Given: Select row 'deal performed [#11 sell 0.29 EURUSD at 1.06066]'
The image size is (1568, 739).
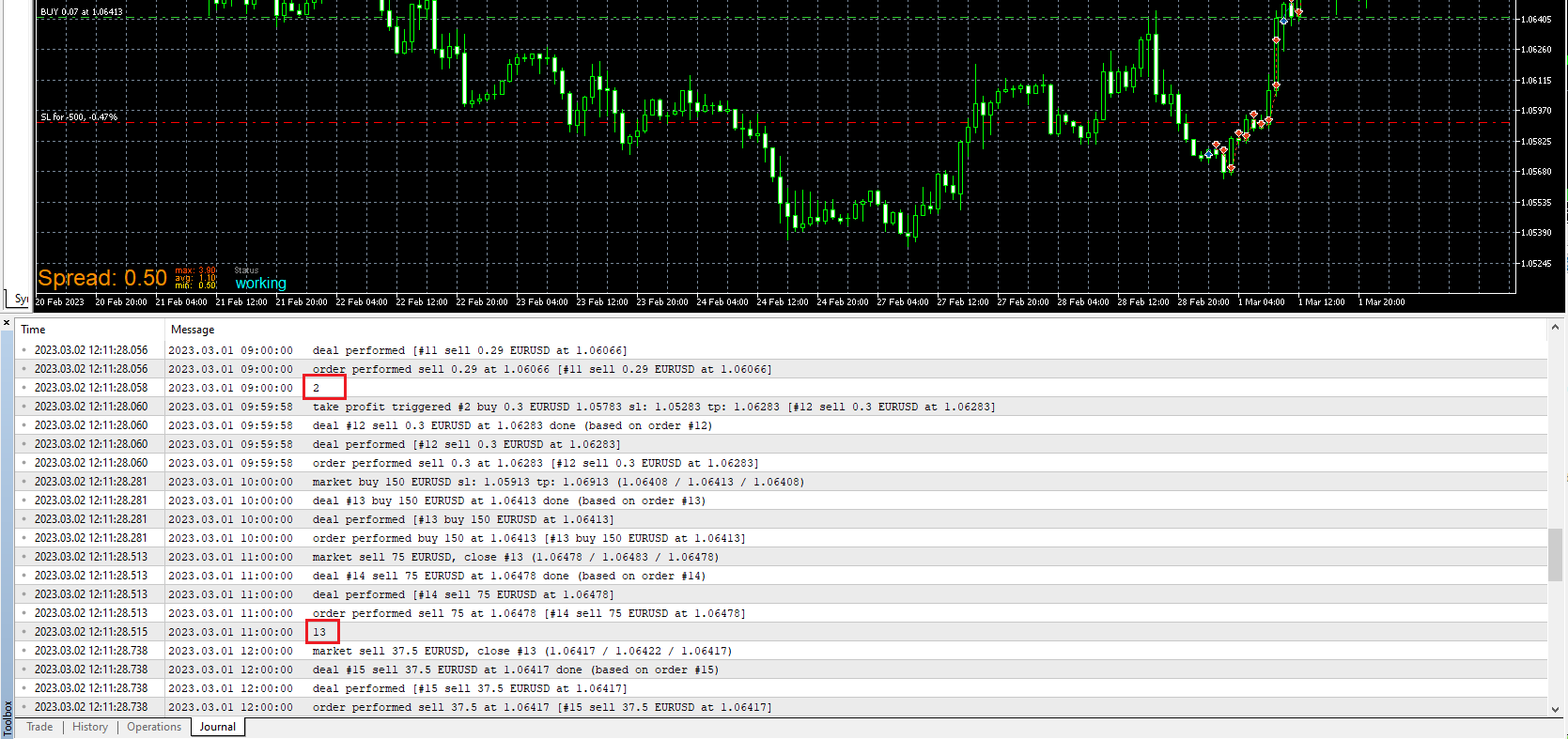Looking at the screenshot, I should tap(782, 350).
